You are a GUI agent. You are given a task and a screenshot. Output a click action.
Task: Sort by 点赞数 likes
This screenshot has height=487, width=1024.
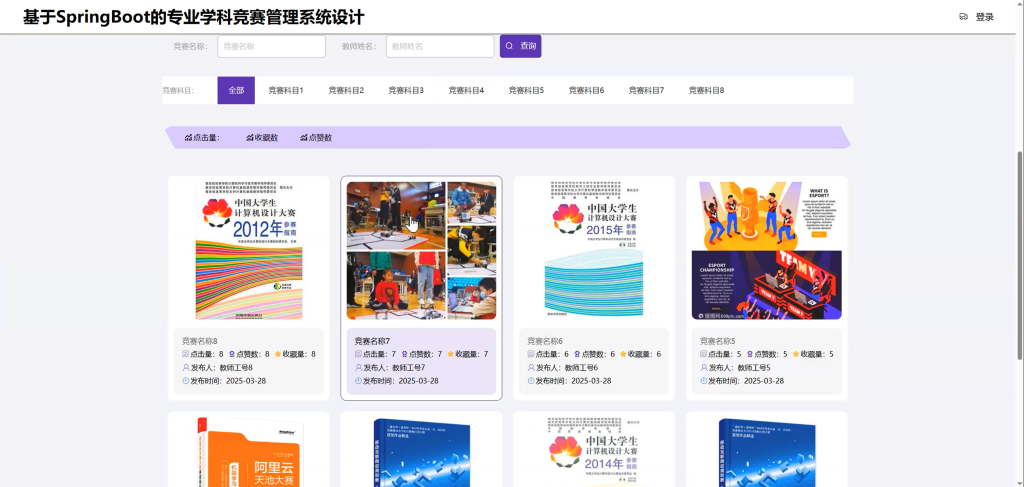tap(316, 138)
